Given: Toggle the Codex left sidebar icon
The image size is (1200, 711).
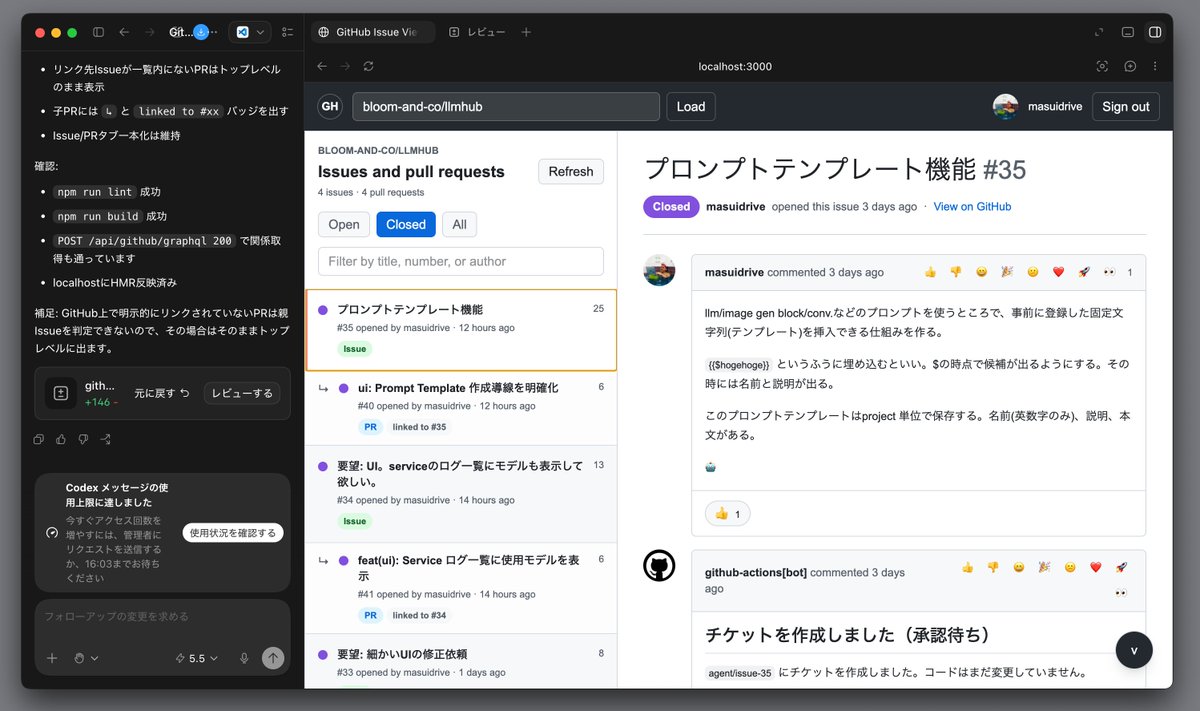Looking at the screenshot, I should 98,32.
